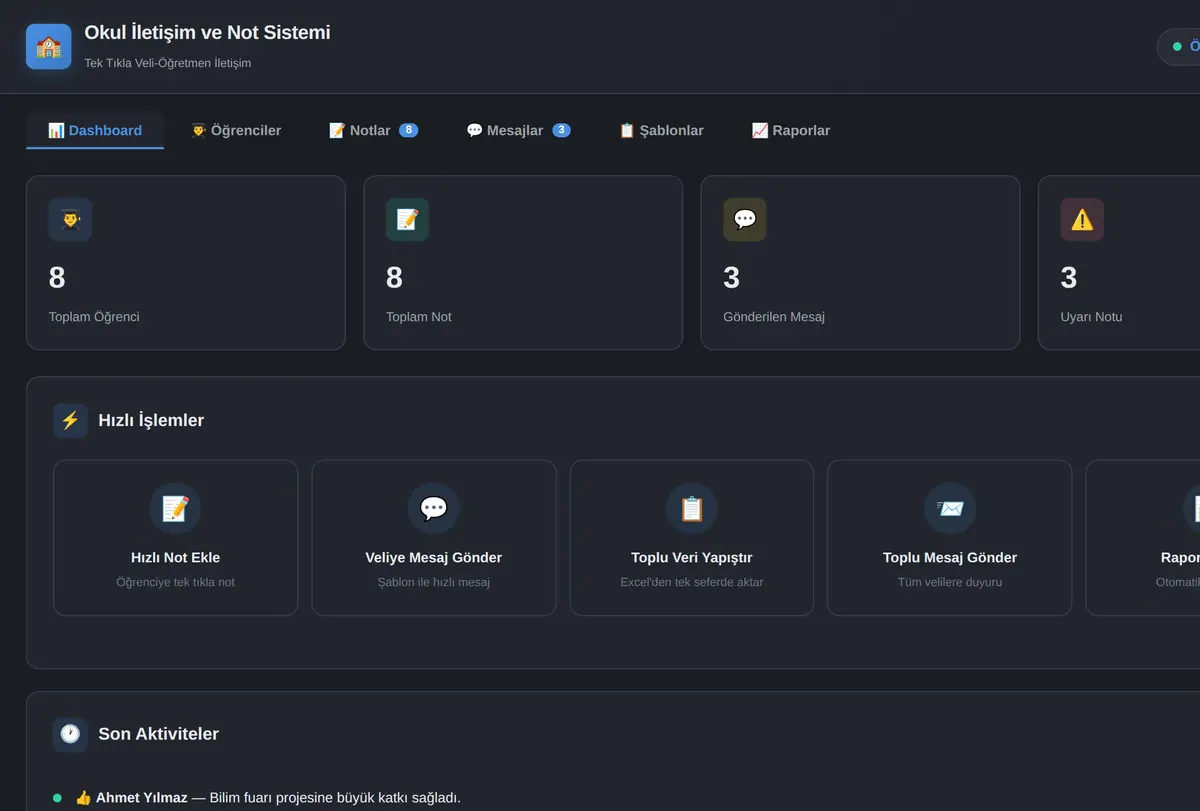Viewport: 1200px width, 811px height.
Task: Click the text Excel'den tek seferde aktar
Action: [692, 582]
